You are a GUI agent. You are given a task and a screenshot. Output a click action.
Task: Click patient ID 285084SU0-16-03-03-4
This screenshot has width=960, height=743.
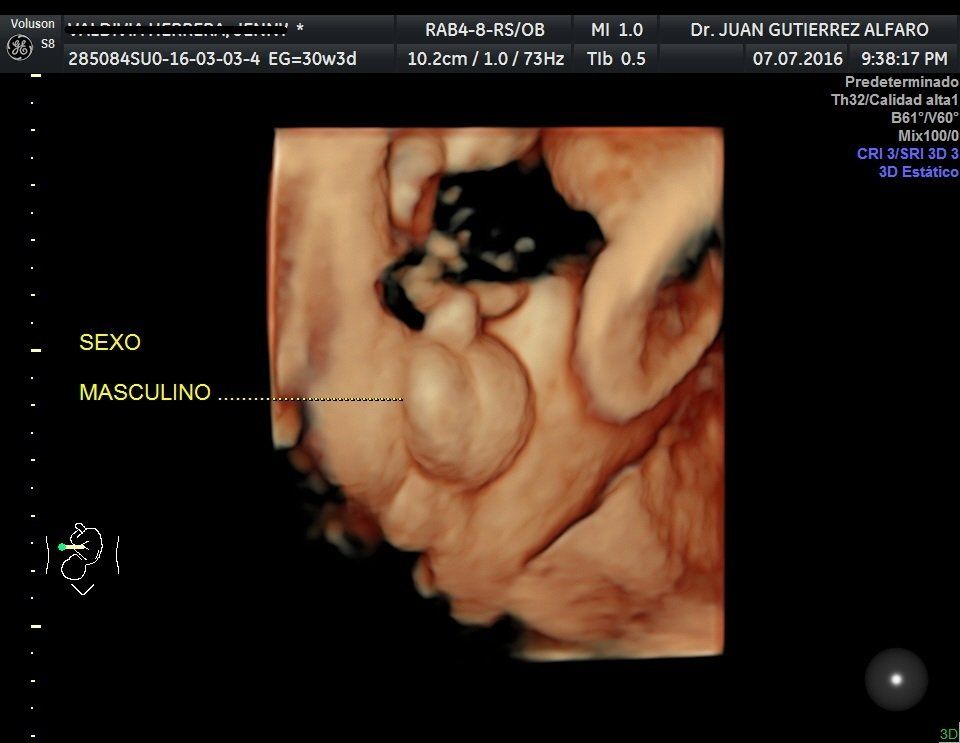pyautogui.click(x=163, y=59)
